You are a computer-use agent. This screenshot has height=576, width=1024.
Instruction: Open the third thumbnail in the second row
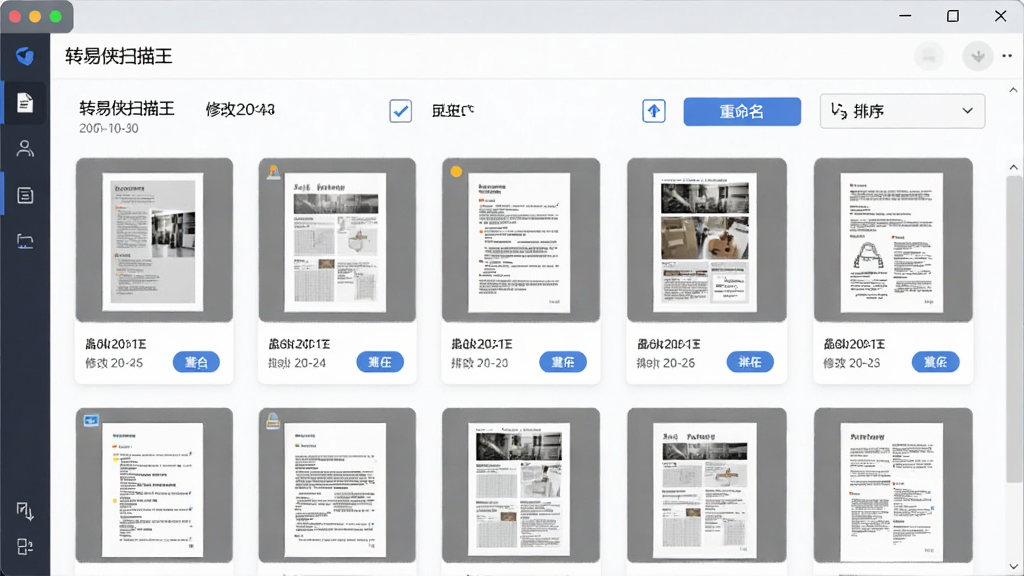pos(520,485)
